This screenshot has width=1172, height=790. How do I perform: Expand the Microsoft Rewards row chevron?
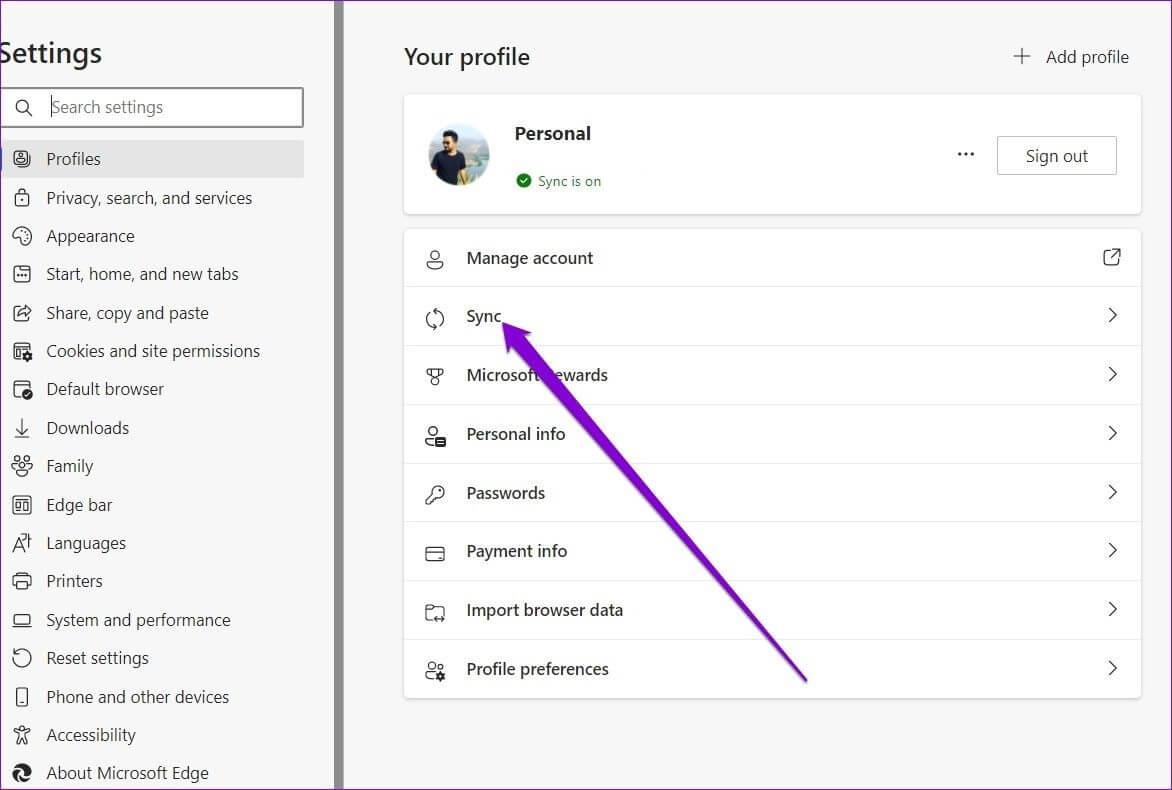tap(1112, 374)
